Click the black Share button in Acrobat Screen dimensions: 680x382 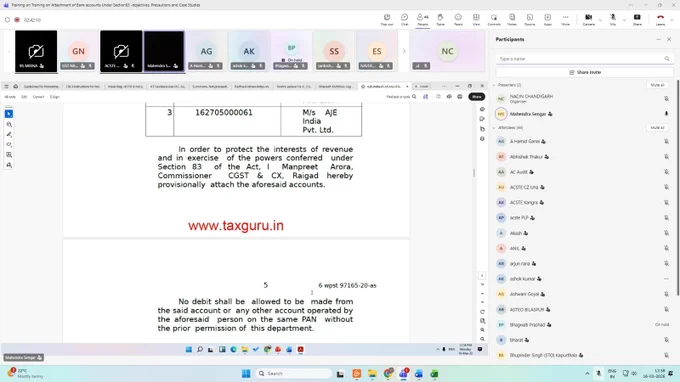pyautogui.click(x=477, y=97)
